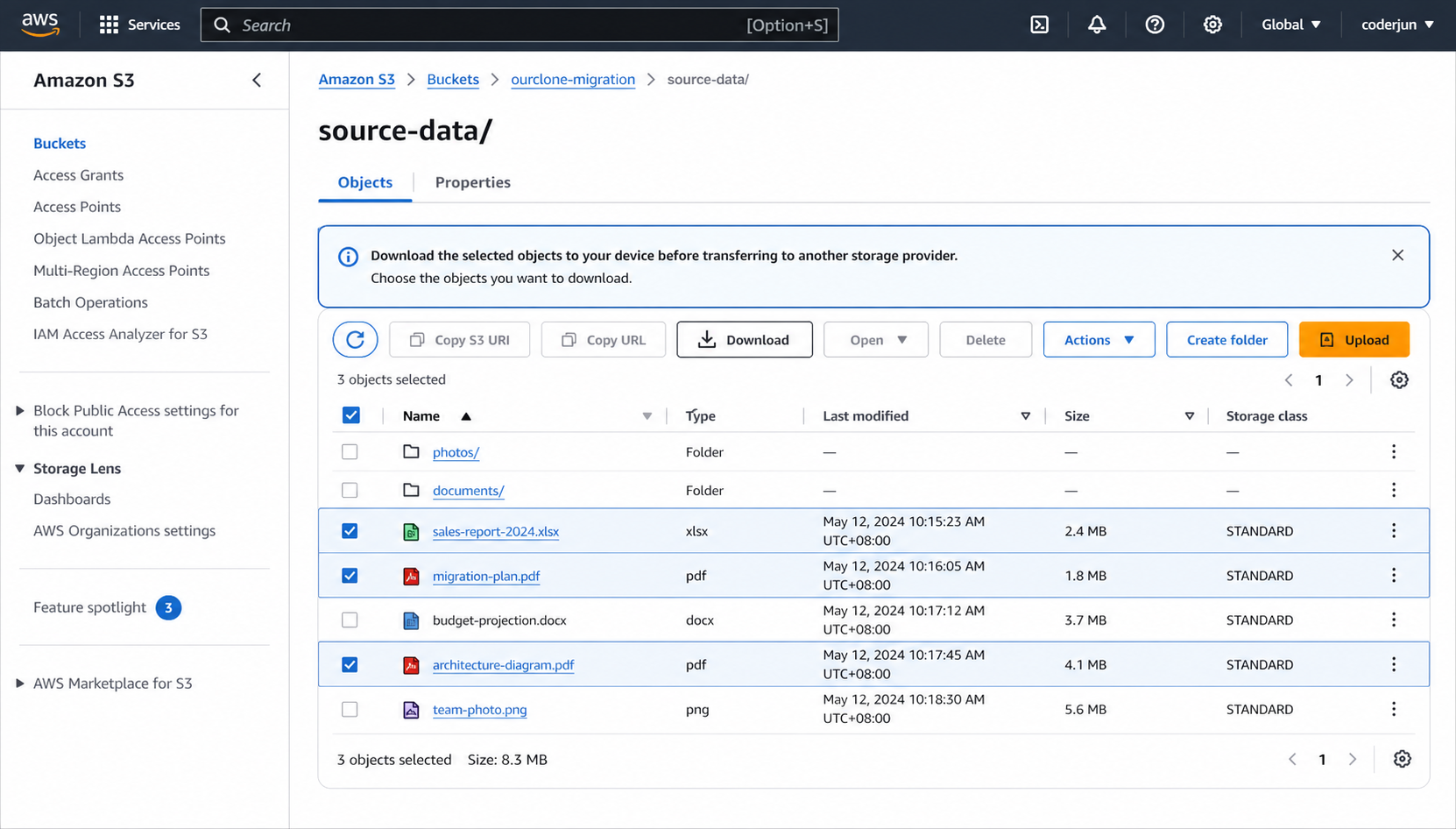Collapse the Amazon S3 sidebar
Viewport: 1456px width, 829px height.
[257, 80]
